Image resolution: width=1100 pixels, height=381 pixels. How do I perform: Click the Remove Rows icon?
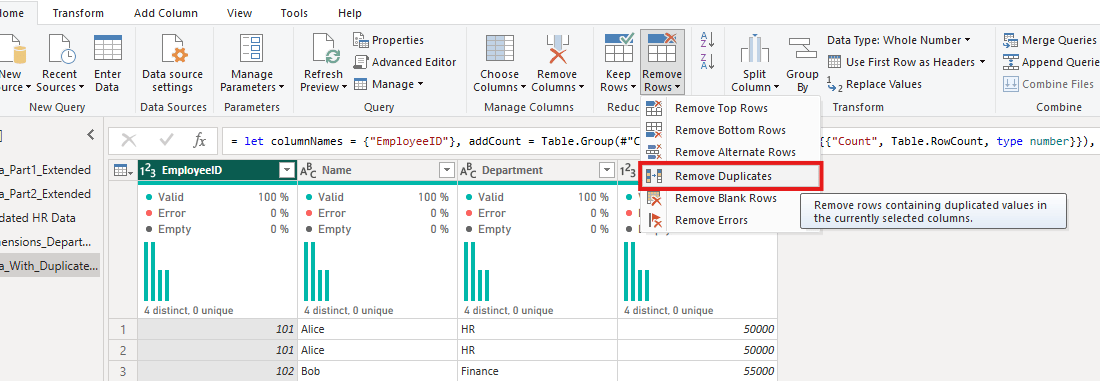662,48
